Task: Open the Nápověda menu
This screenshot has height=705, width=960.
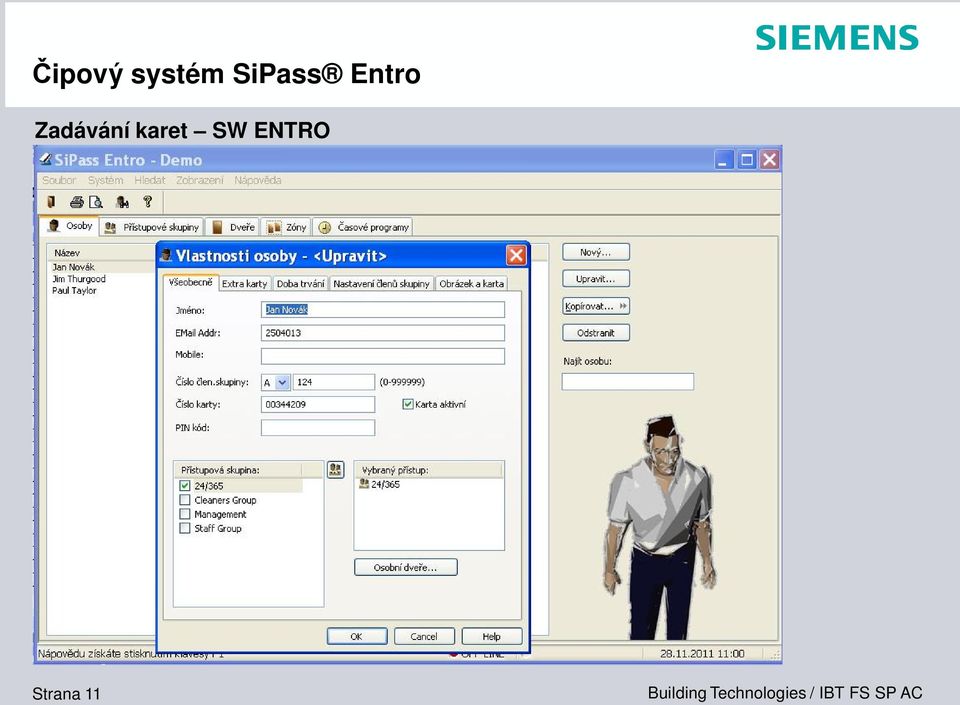Action: pyautogui.click(x=258, y=180)
